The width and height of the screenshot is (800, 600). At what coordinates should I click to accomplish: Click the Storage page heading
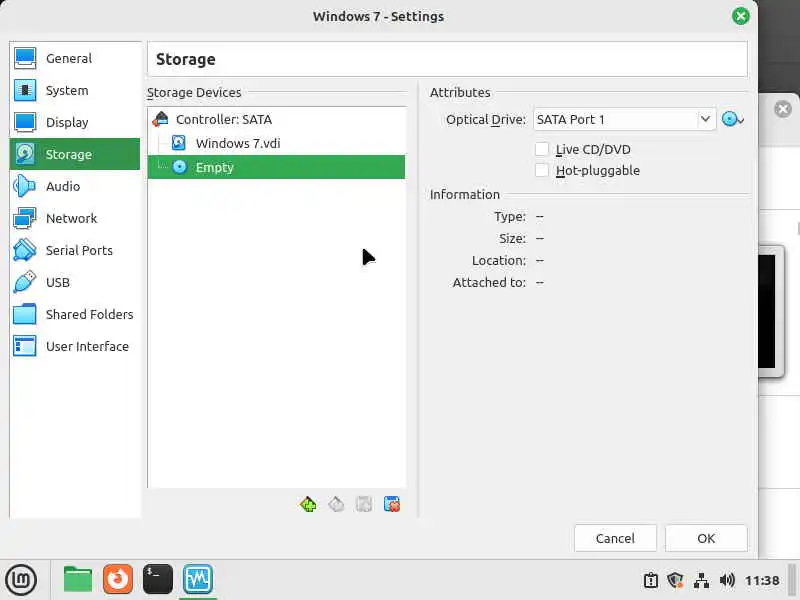pyautogui.click(x=186, y=59)
